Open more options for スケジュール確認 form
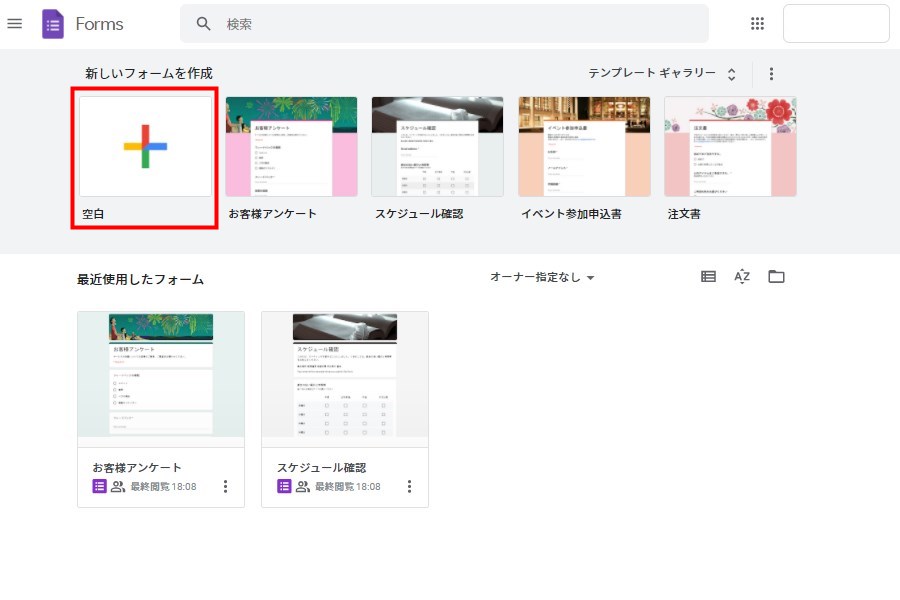 pos(409,486)
